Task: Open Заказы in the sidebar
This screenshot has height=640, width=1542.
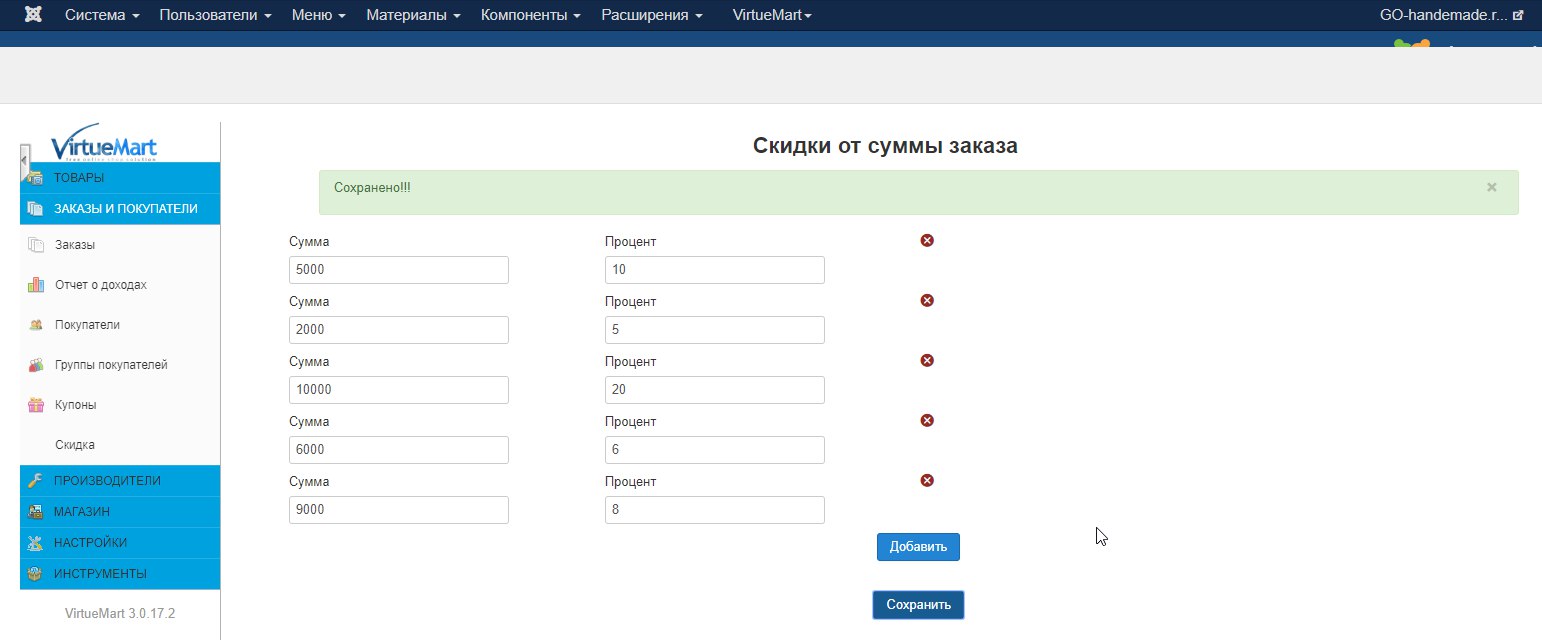Action: [75, 245]
